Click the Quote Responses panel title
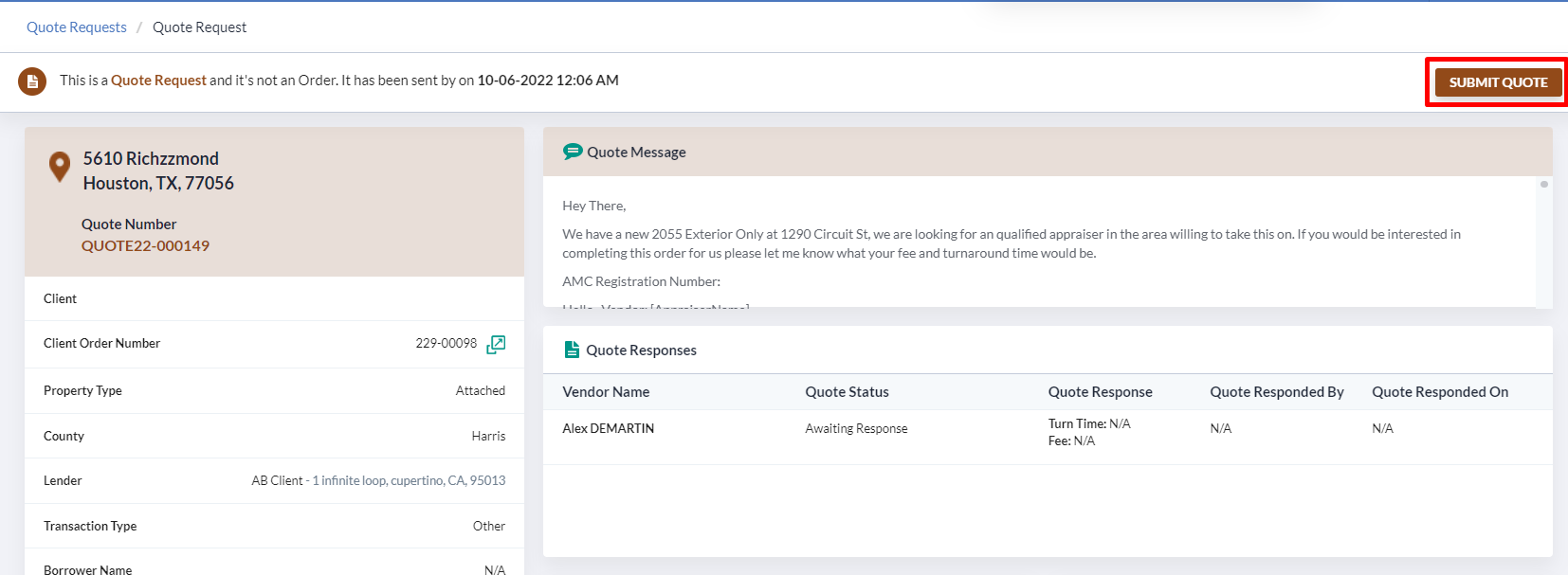Viewport: 1568px width, 575px height. (641, 350)
